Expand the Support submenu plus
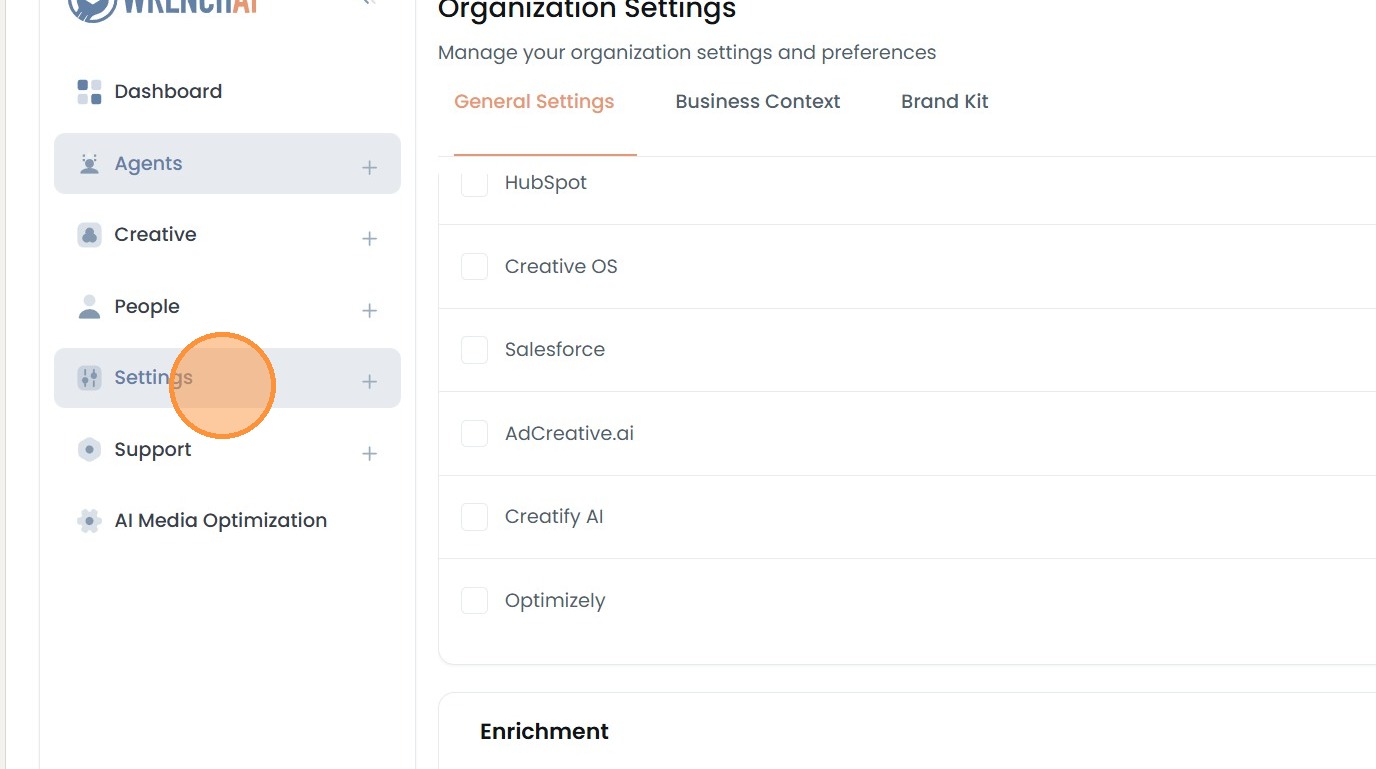1376x769 pixels. (x=369, y=453)
